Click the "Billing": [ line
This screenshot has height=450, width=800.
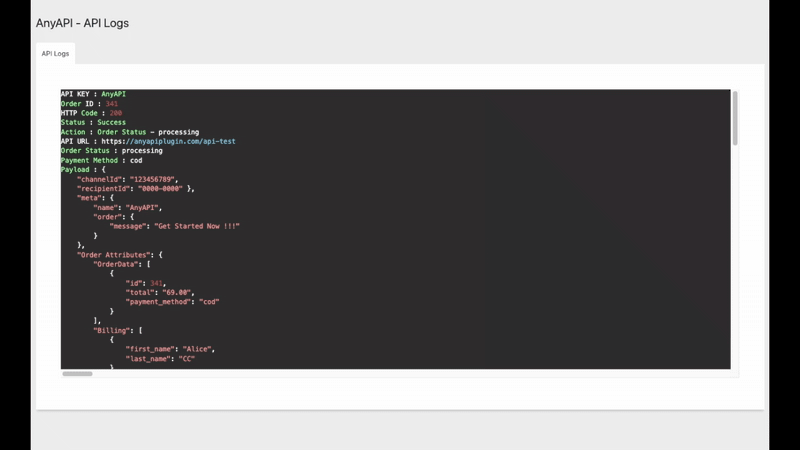118,331
